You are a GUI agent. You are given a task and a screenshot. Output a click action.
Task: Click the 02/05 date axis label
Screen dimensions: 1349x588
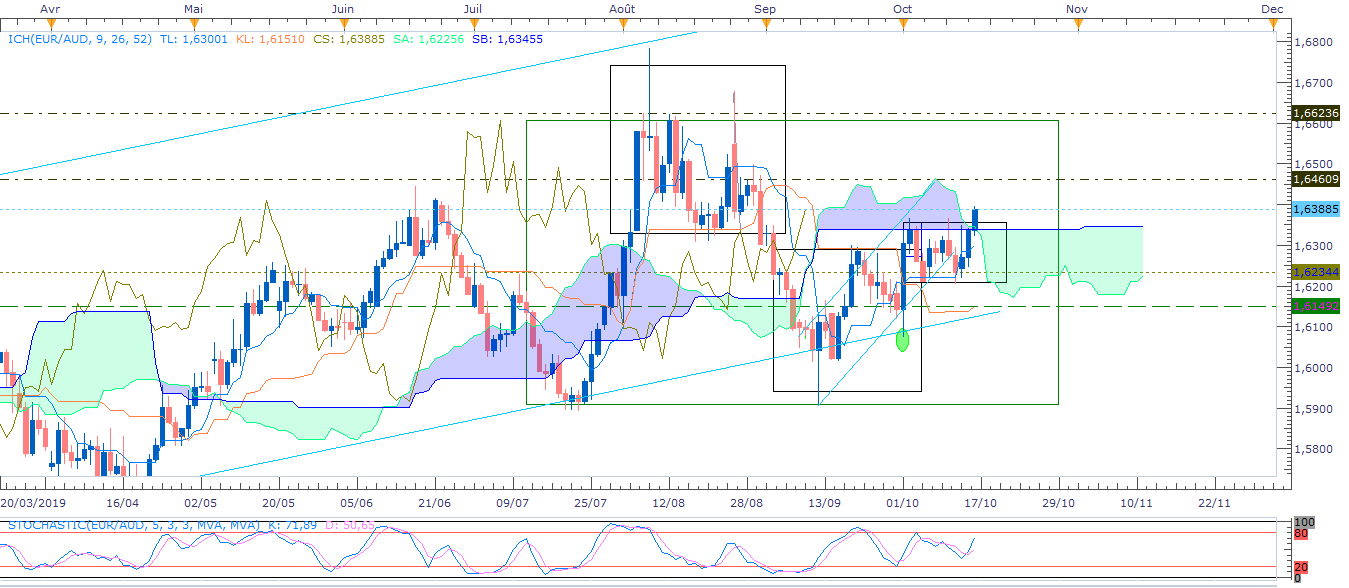point(200,505)
